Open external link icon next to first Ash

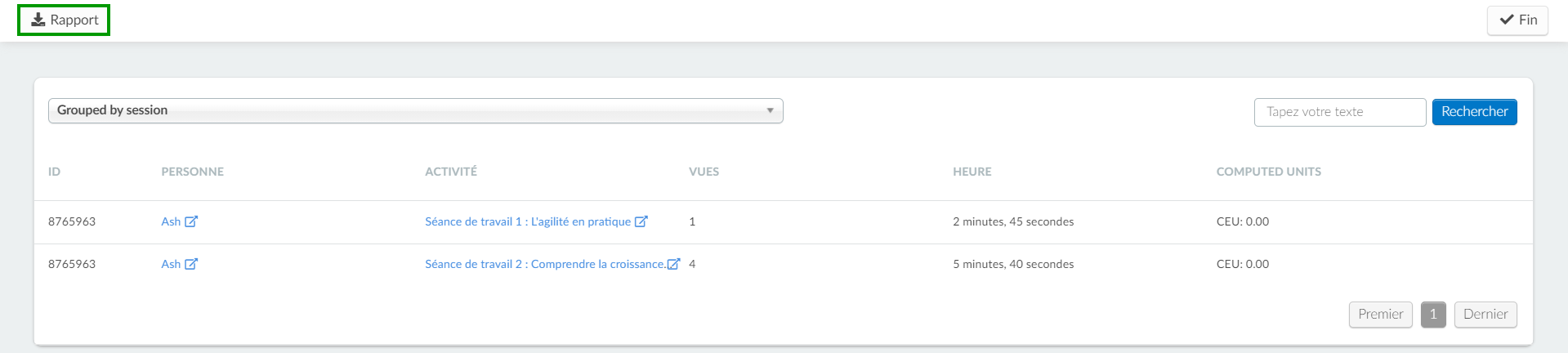[x=191, y=221]
